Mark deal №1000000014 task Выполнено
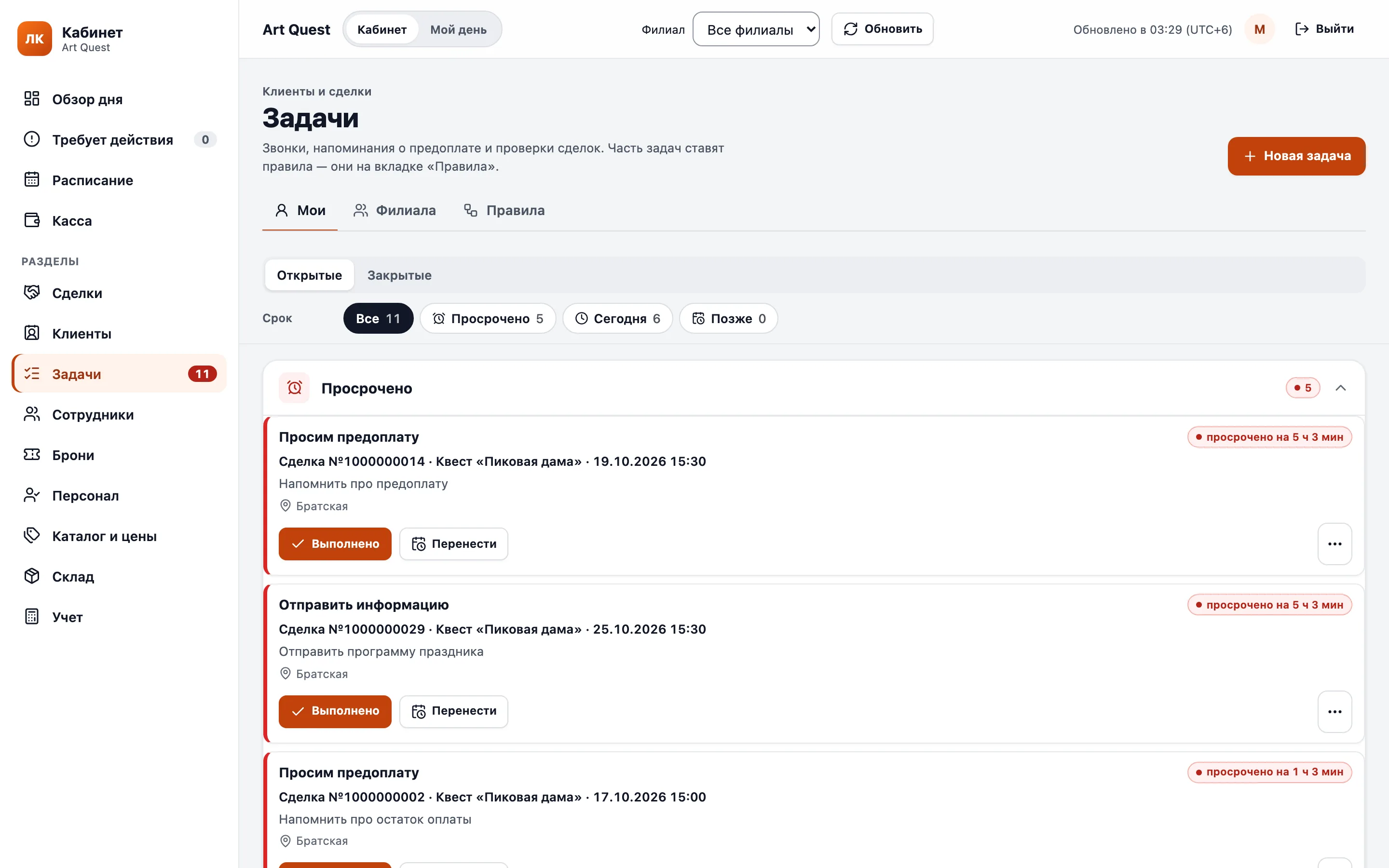 click(335, 543)
